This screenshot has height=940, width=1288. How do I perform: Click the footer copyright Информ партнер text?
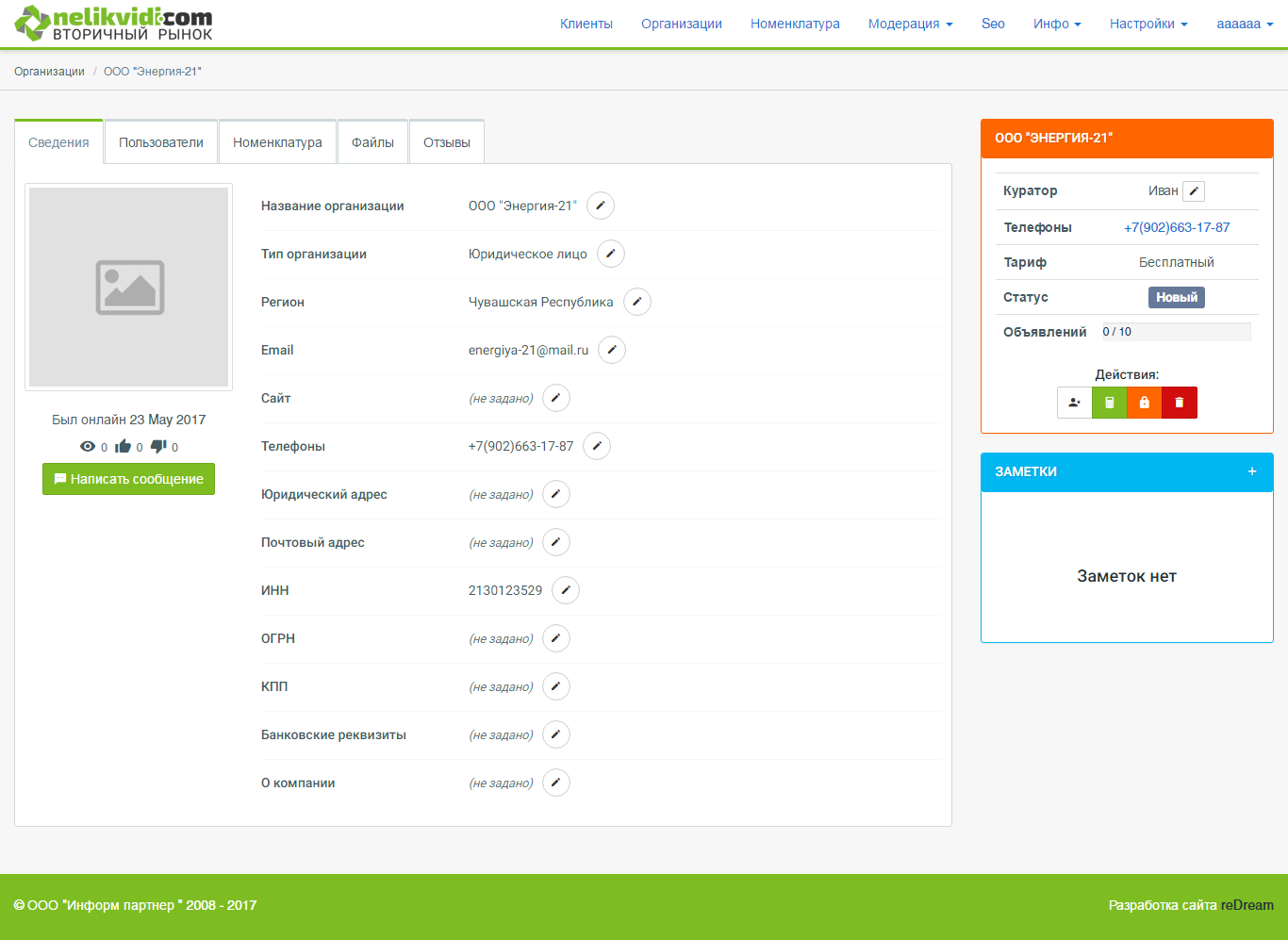[x=135, y=905]
